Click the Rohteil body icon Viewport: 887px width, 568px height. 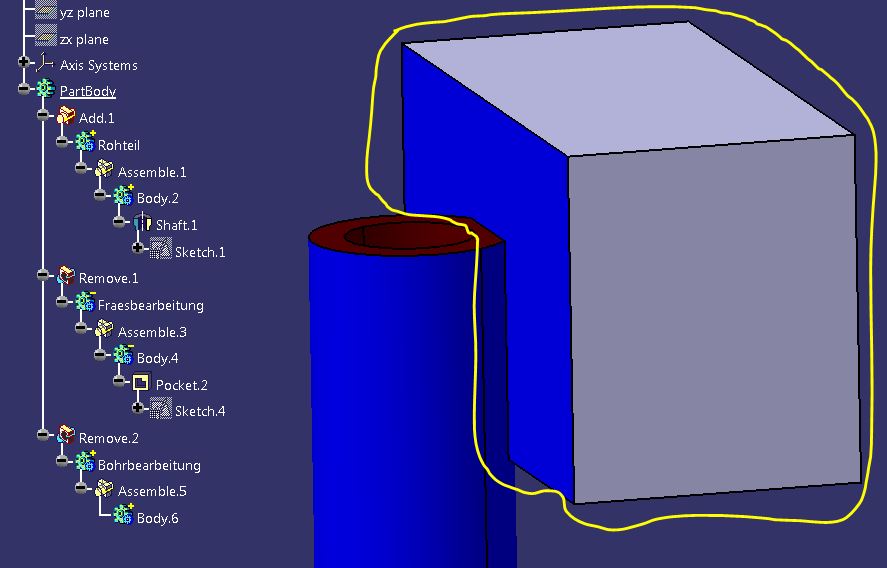coord(85,142)
